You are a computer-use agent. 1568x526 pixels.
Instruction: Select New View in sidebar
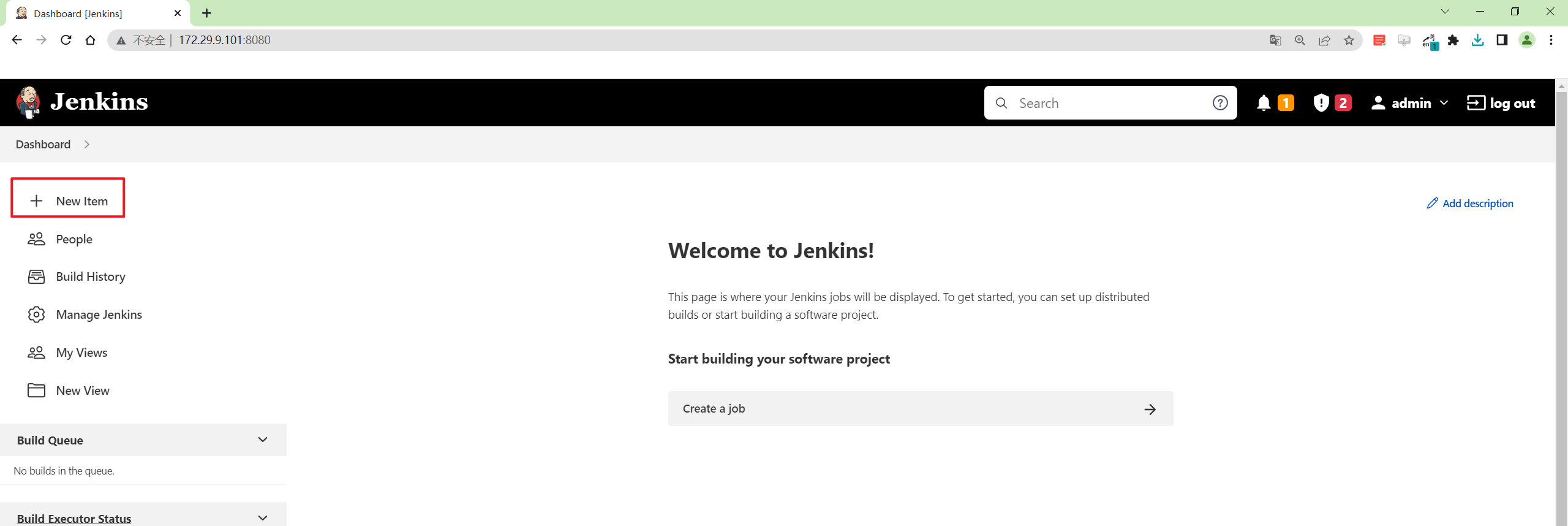tap(83, 391)
